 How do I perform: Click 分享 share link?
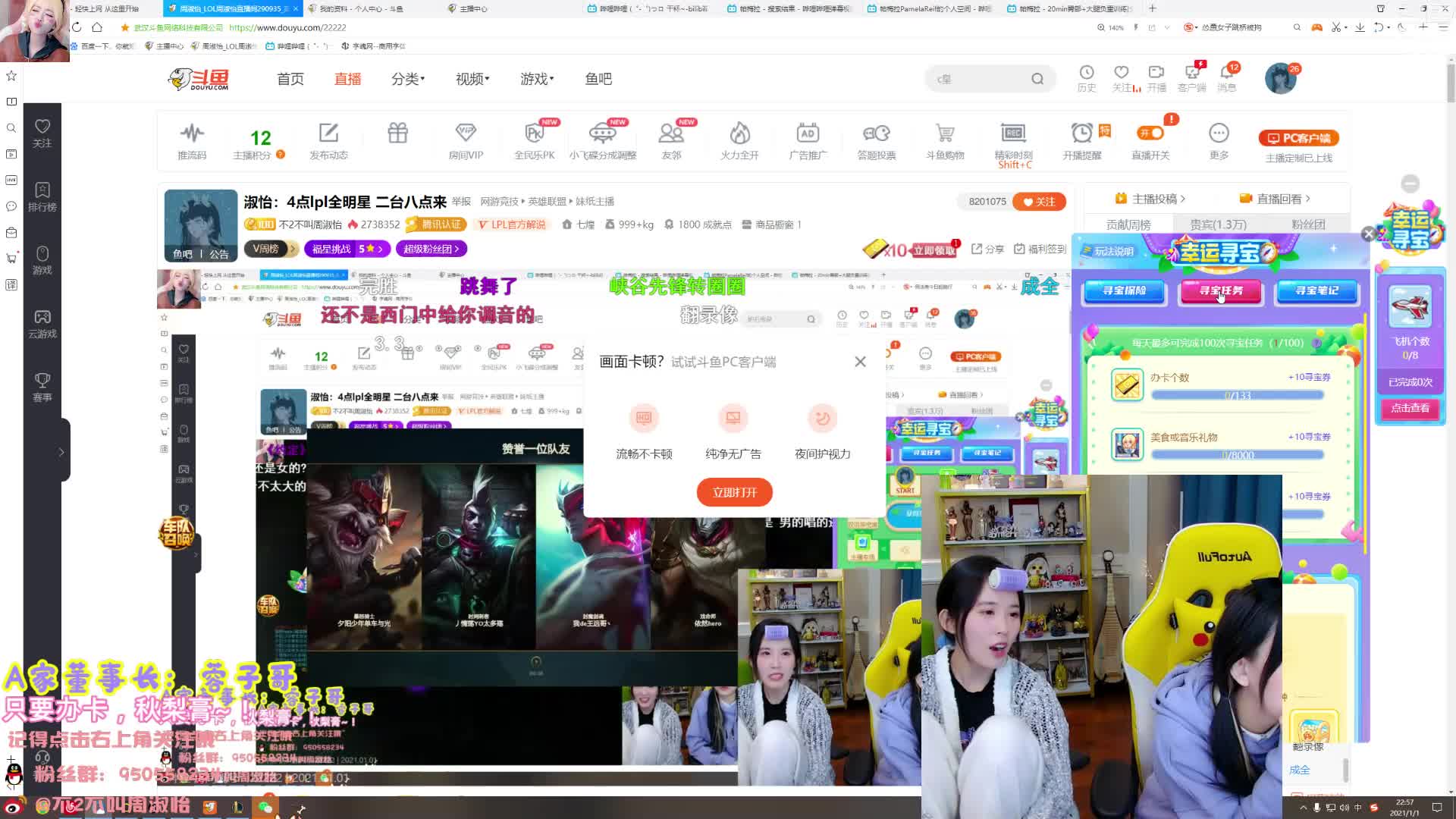tap(988, 249)
